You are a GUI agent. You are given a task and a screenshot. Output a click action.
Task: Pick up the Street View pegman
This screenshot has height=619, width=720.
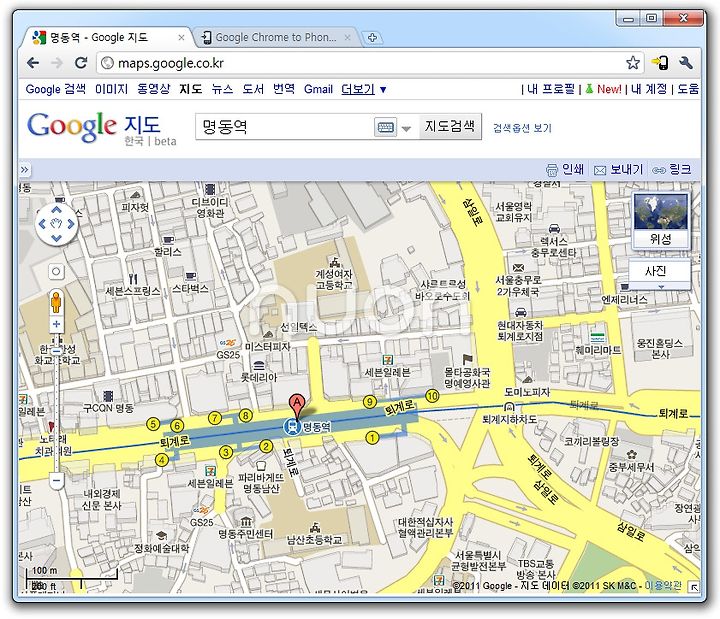(56, 302)
